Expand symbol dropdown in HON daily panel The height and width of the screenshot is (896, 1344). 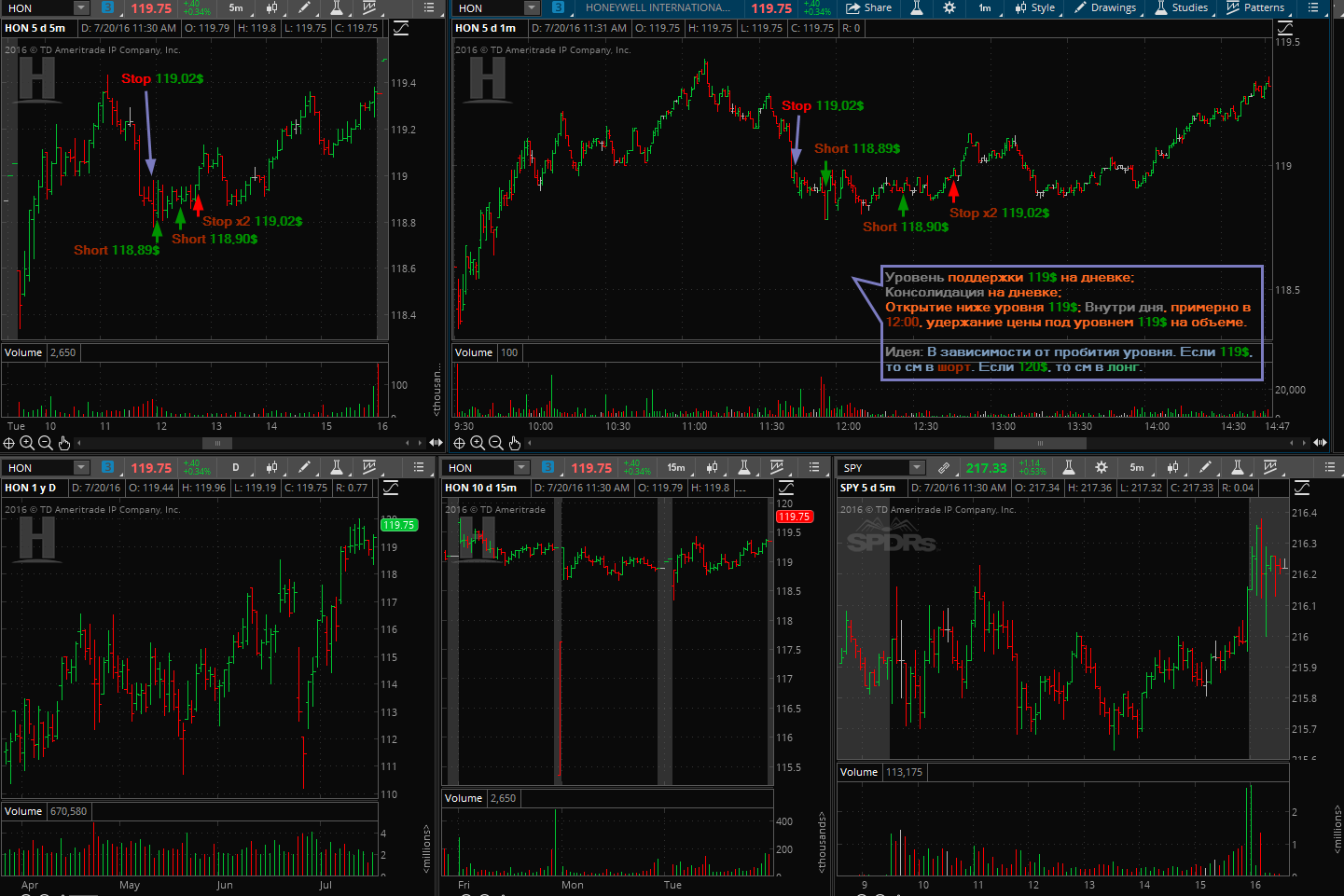(81, 467)
